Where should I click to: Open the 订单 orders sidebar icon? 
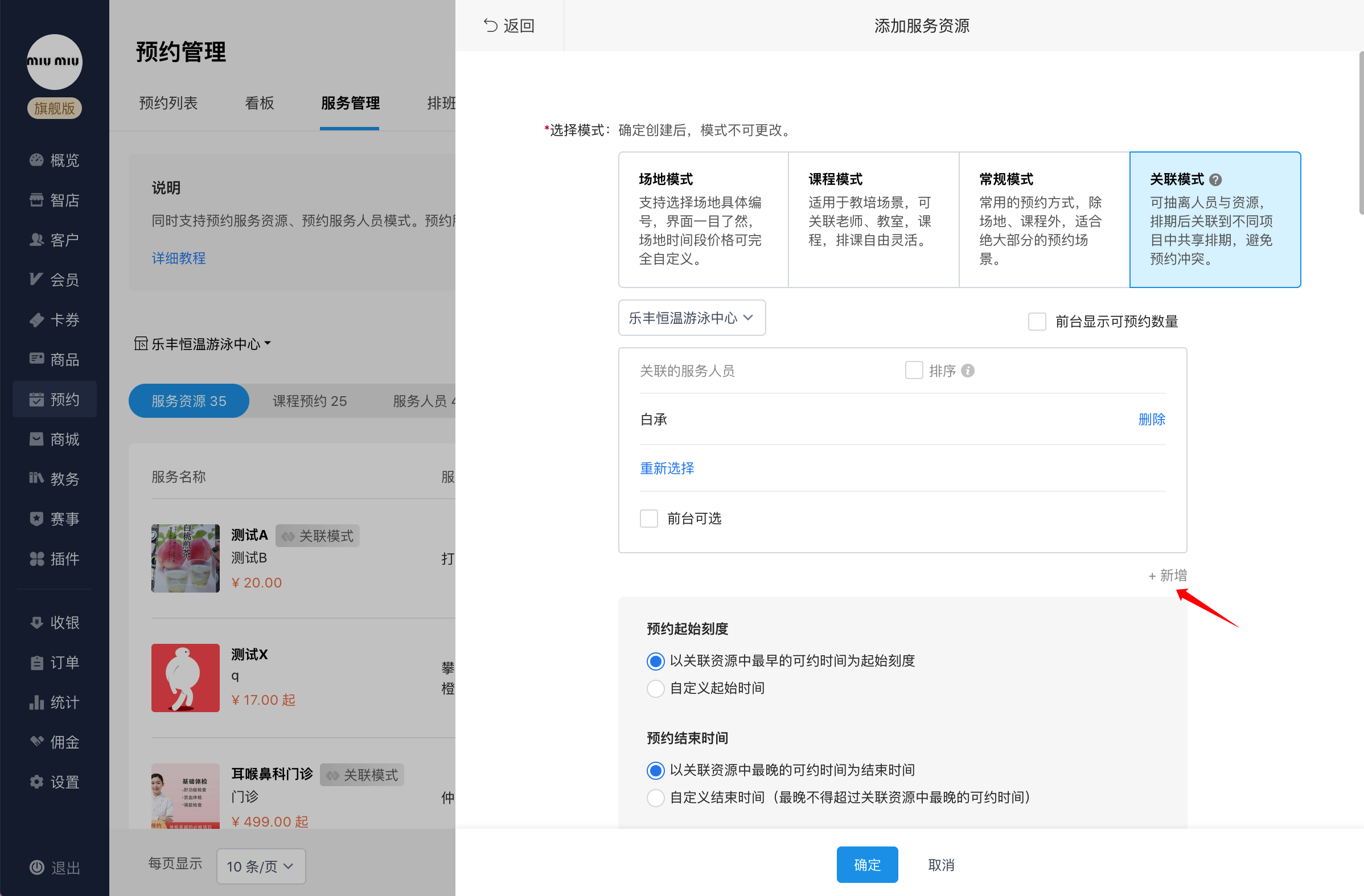pos(36,663)
